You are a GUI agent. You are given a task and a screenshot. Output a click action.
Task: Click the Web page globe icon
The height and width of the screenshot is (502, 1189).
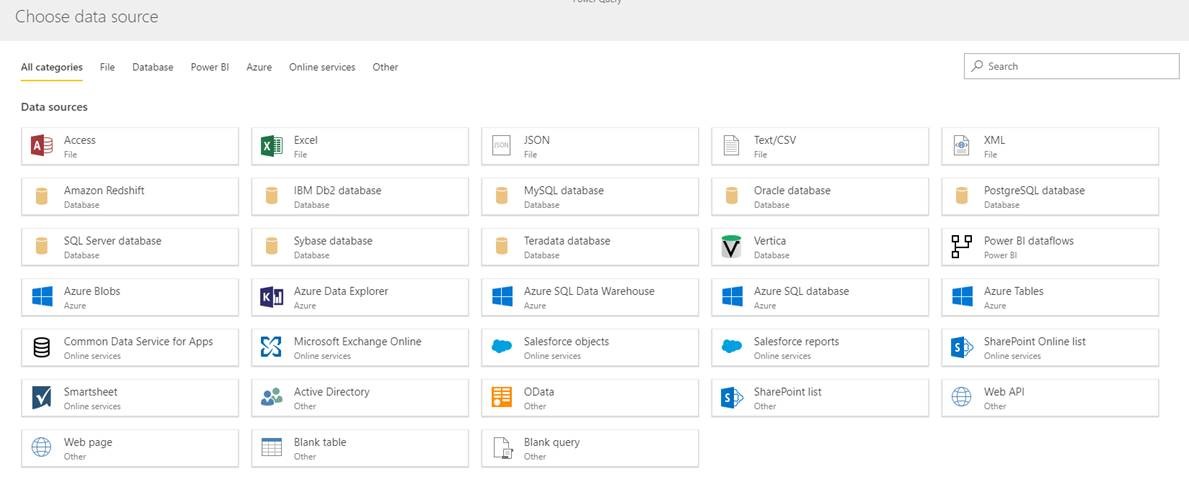[42, 447]
